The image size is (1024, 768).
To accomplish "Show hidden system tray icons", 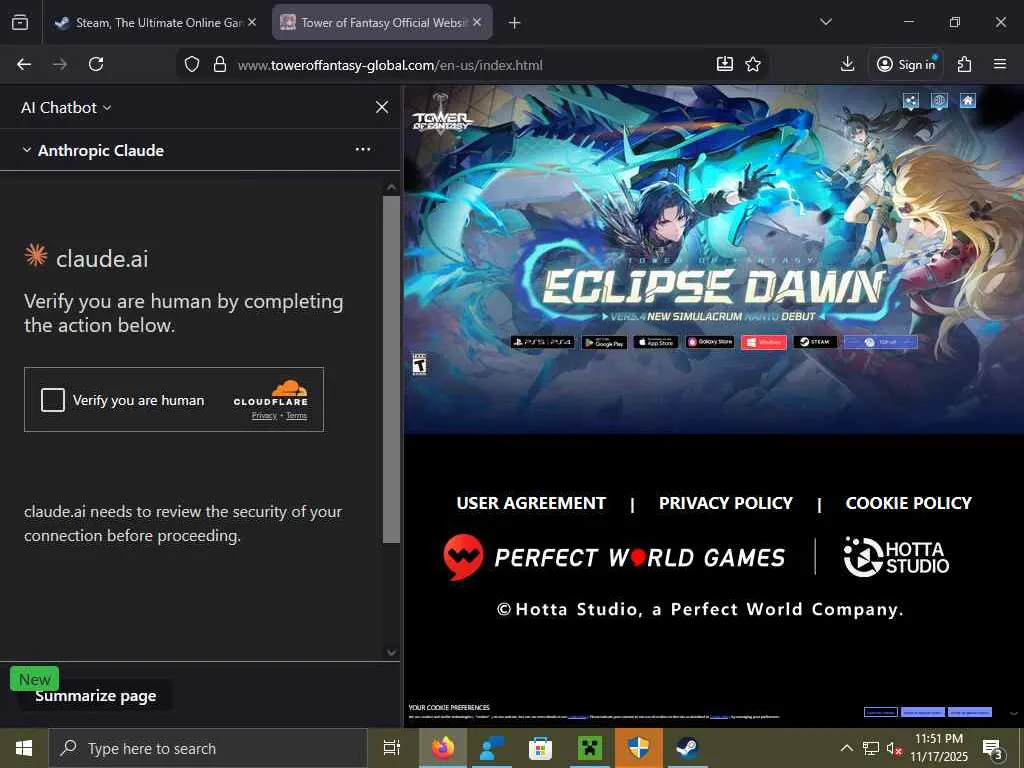I will coord(846,748).
